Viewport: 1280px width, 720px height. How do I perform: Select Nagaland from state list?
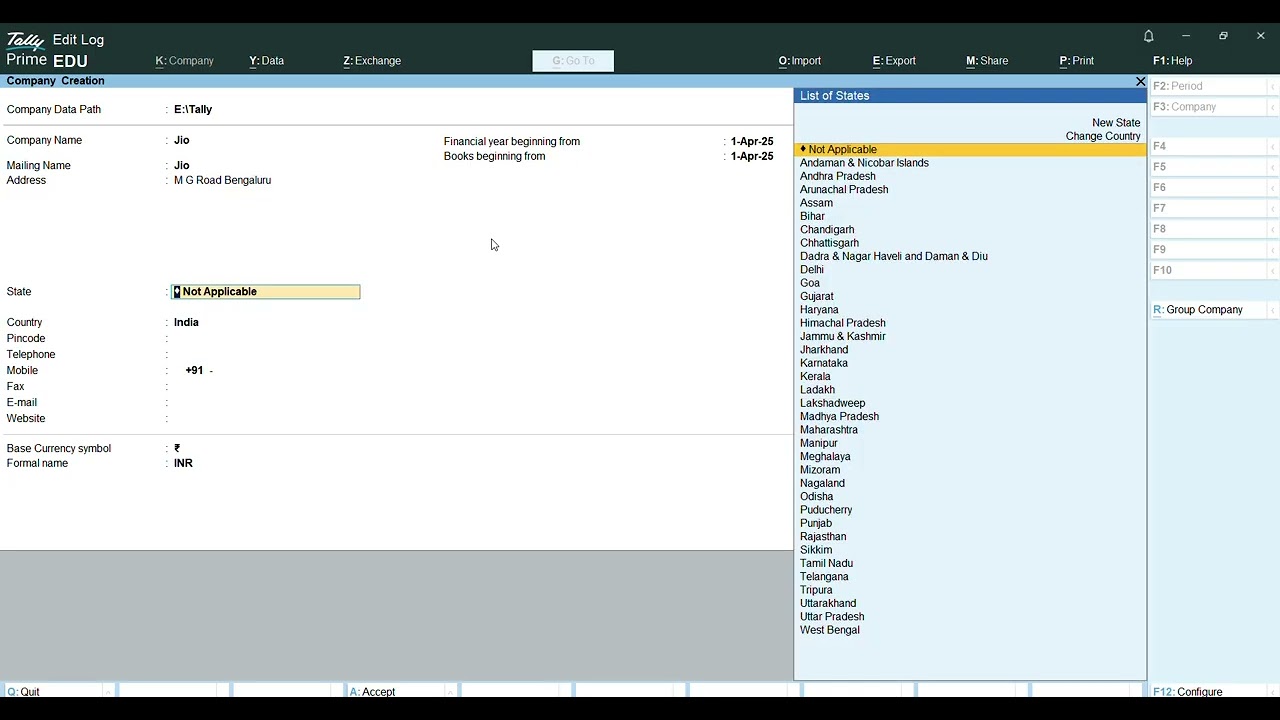coord(822,483)
